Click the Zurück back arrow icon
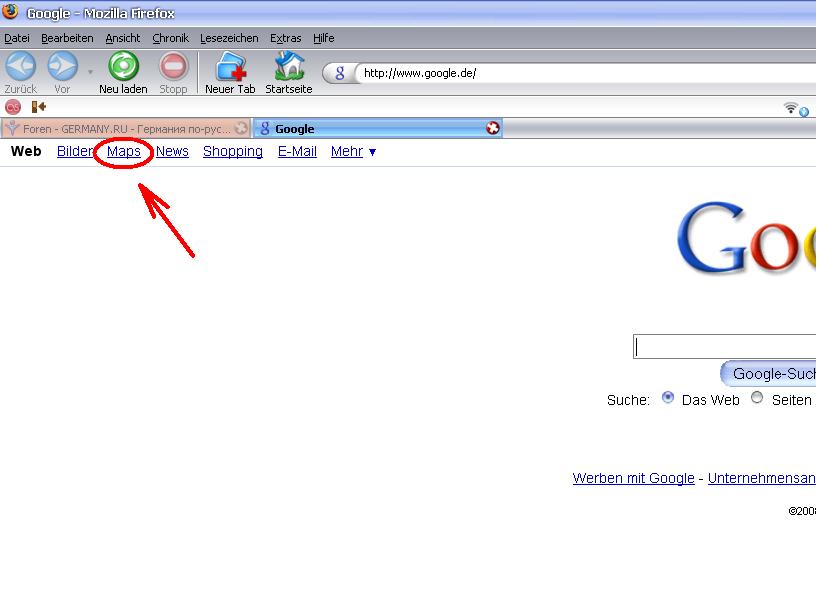 (x=20, y=66)
